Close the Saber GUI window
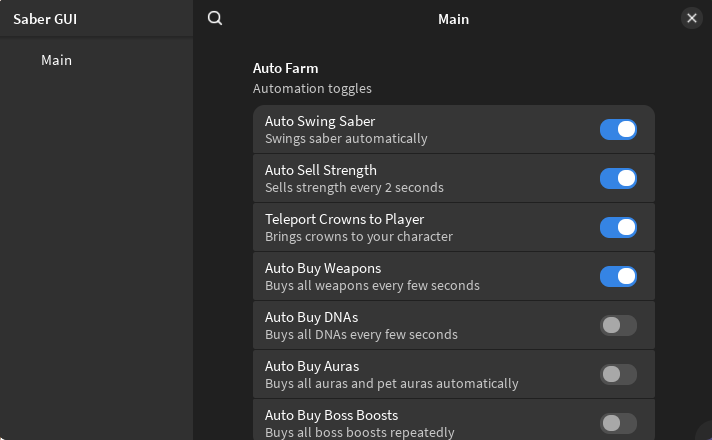Image resolution: width=712 pixels, height=440 pixels. click(x=691, y=18)
